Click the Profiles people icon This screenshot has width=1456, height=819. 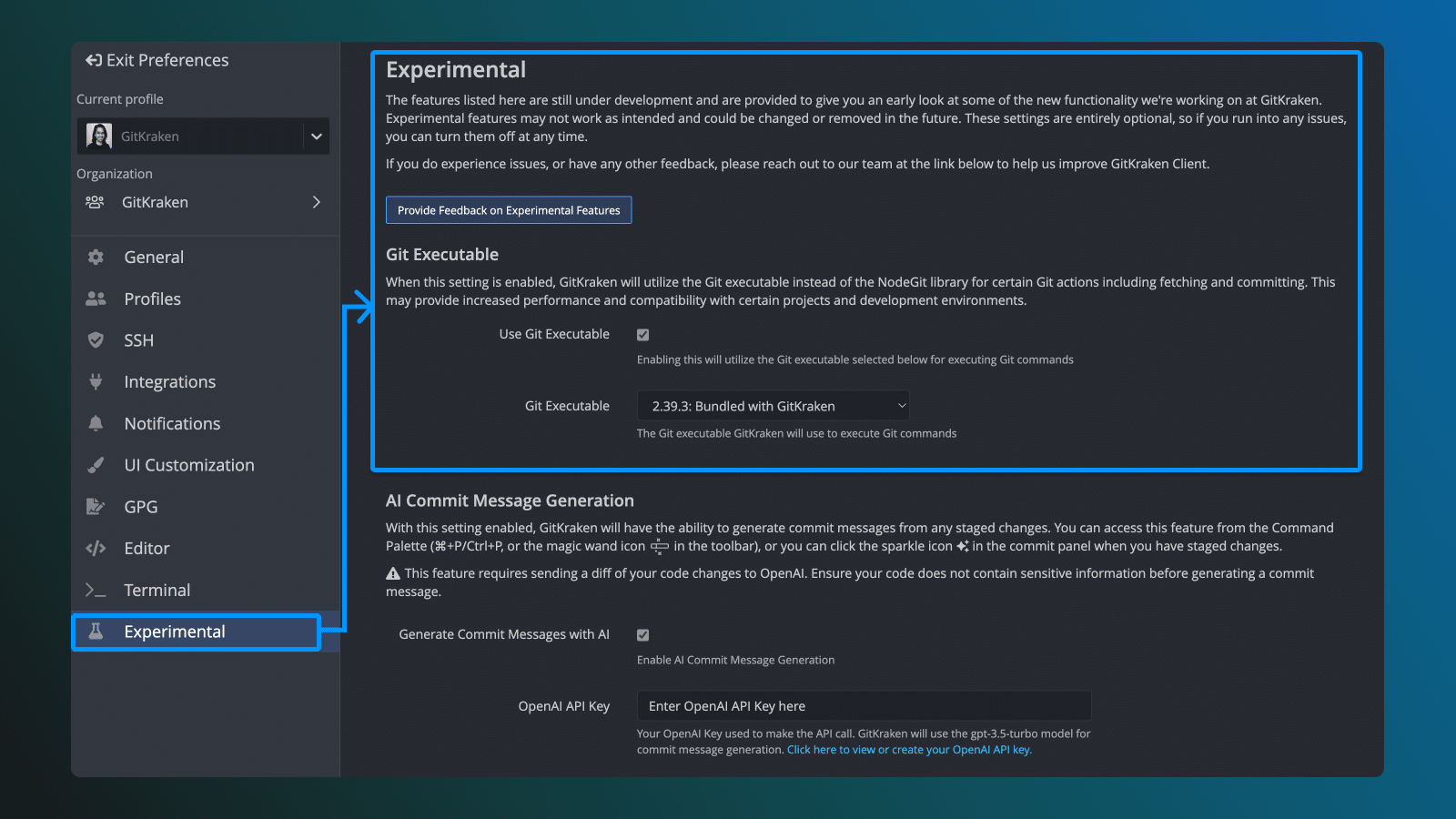point(96,298)
